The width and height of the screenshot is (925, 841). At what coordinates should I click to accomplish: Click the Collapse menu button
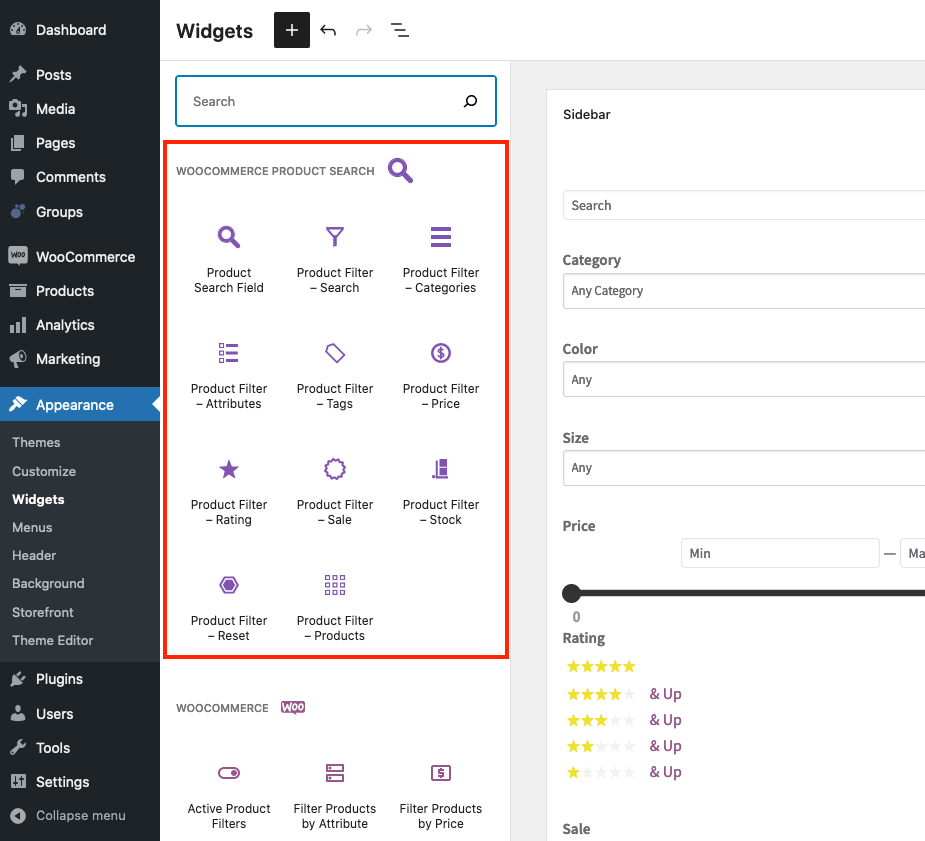(80, 815)
